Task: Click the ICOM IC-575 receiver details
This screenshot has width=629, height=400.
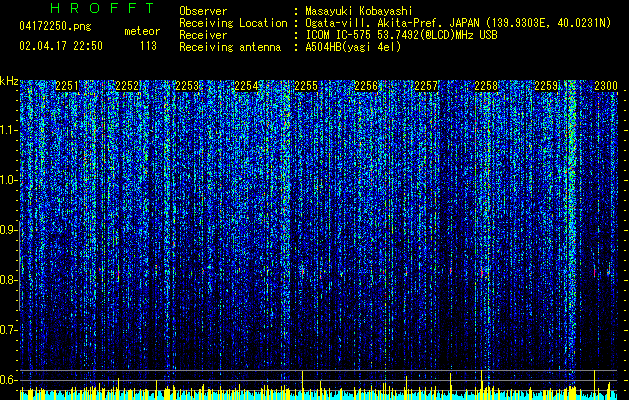Action: tap(401, 35)
